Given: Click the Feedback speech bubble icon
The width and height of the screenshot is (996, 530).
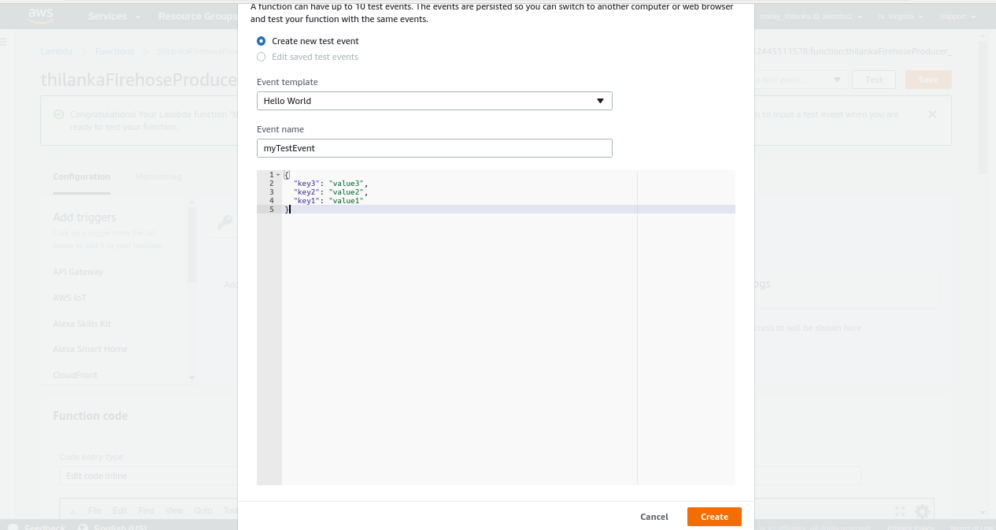Looking at the screenshot, I should [x=13, y=526].
